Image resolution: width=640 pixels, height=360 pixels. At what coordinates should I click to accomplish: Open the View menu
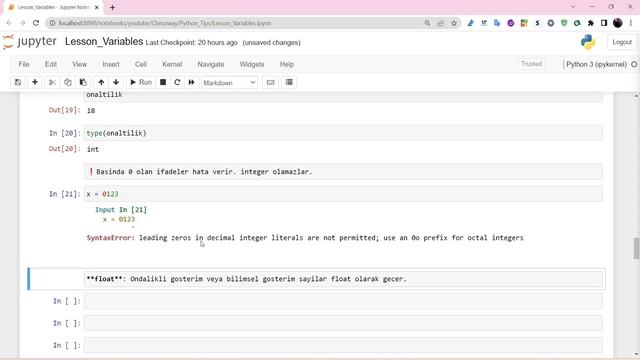click(x=79, y=64)
